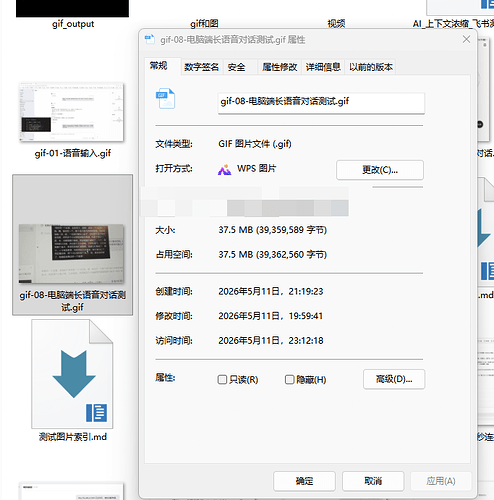Screen dimensions: 494x500
Task: Click the gif和图 folder label
Action: pos(204,24)
